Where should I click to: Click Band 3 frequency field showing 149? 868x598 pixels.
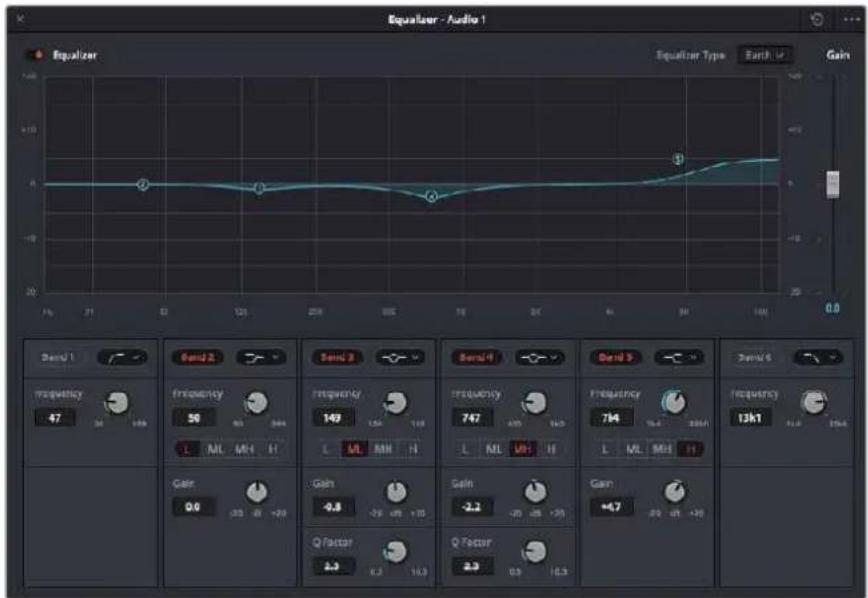(333, 417)
